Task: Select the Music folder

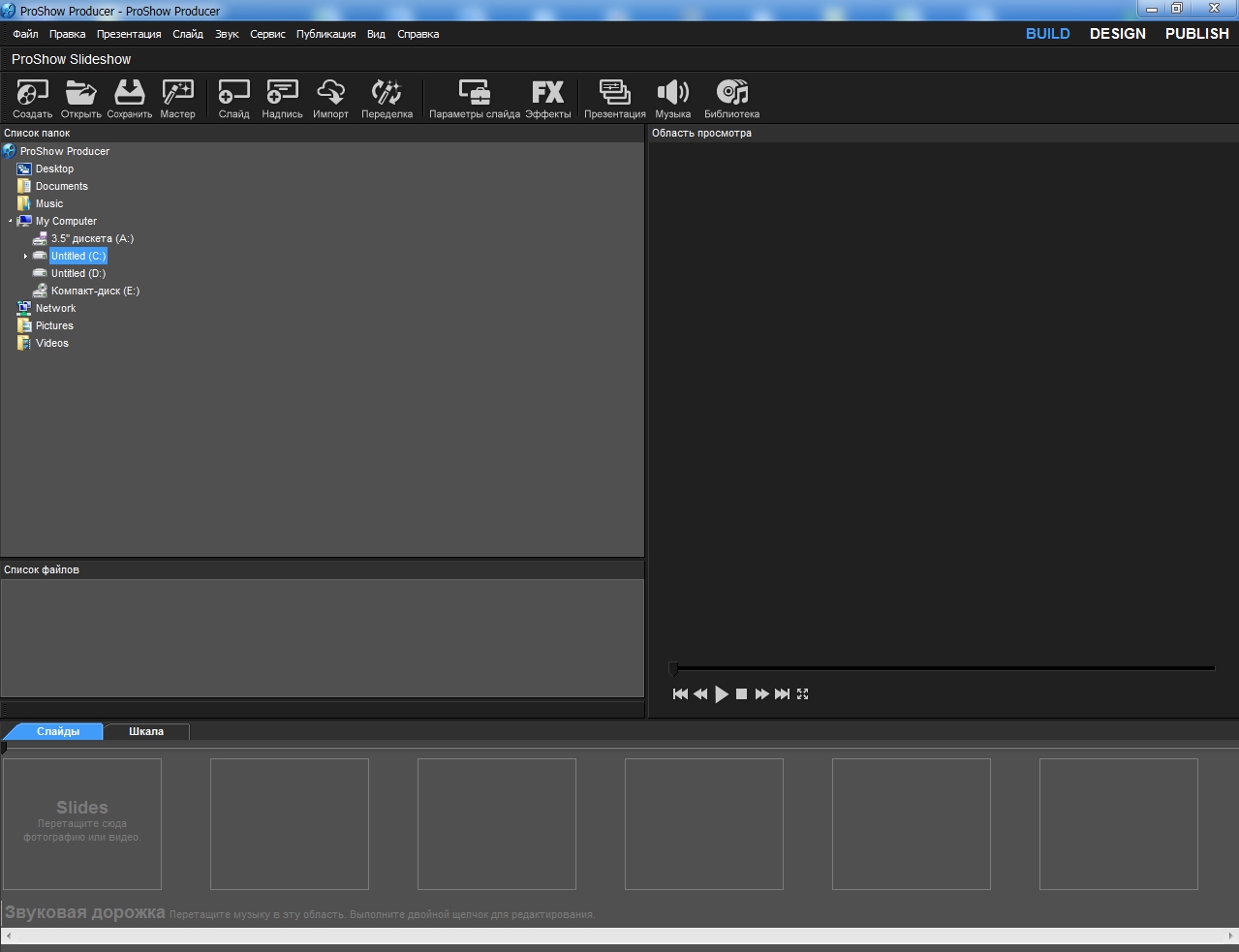Action: coord(49,203)
